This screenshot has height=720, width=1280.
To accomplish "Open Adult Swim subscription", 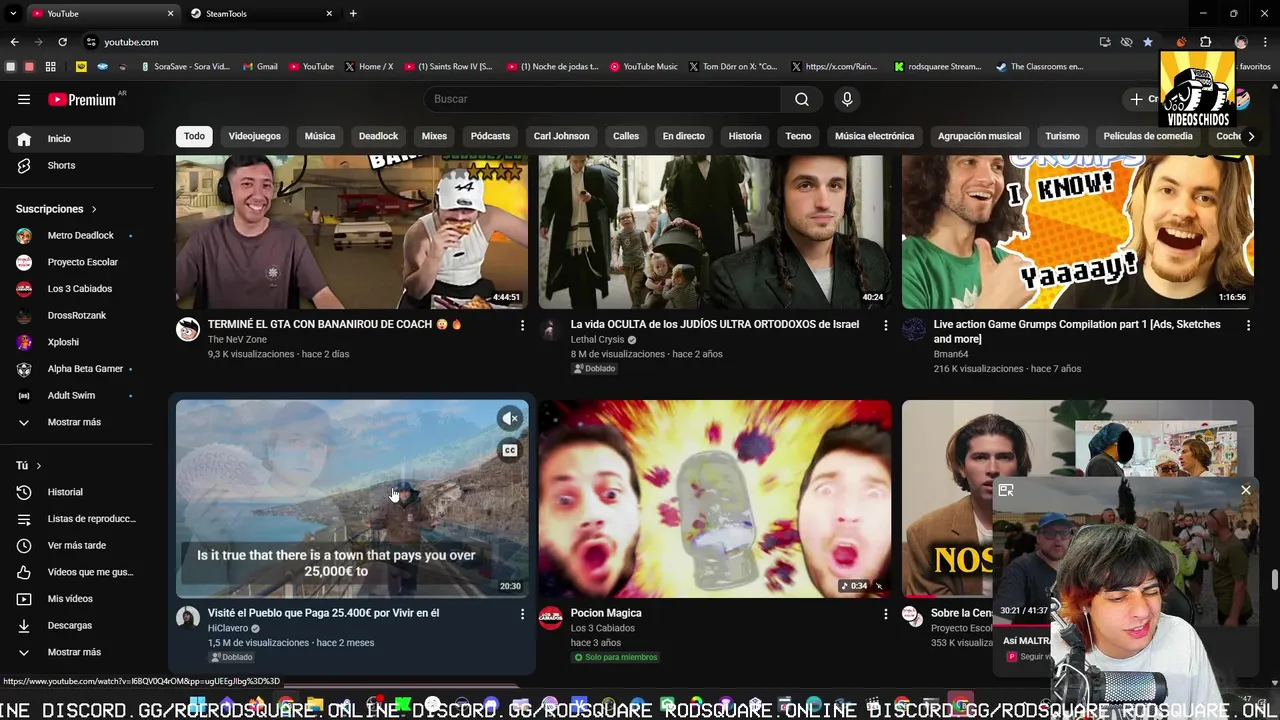I will coord(75,396).
